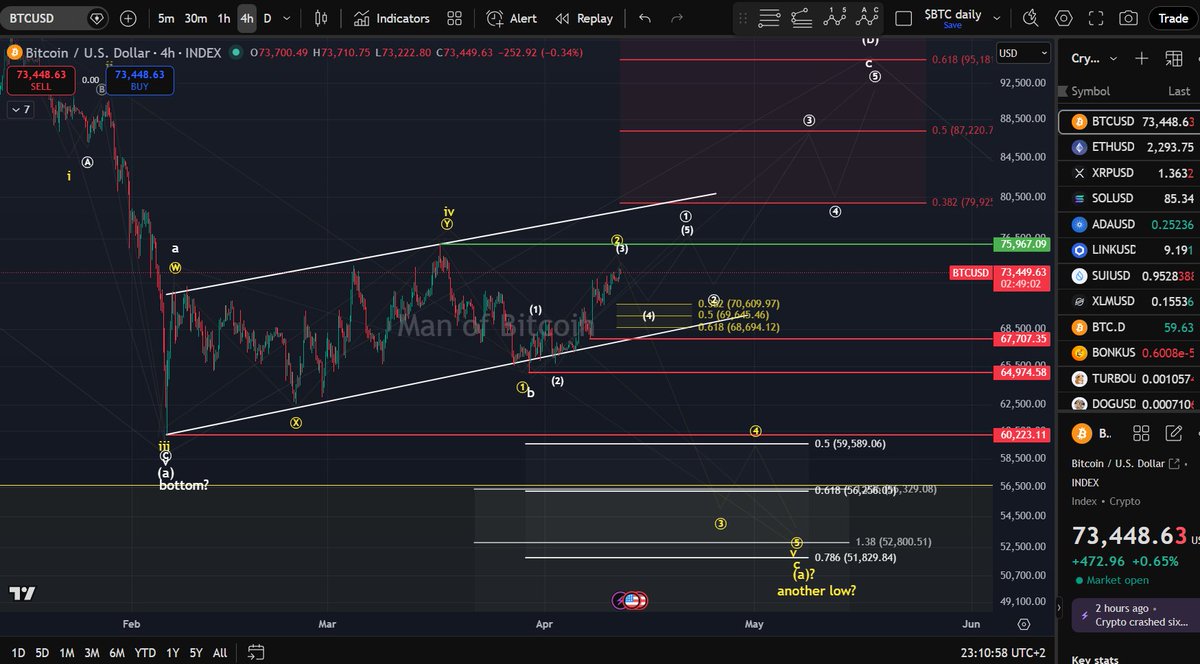Viewport: 1200px width, 664px height.
Task: Create a new Alert
Action: (x=512, y=18)
